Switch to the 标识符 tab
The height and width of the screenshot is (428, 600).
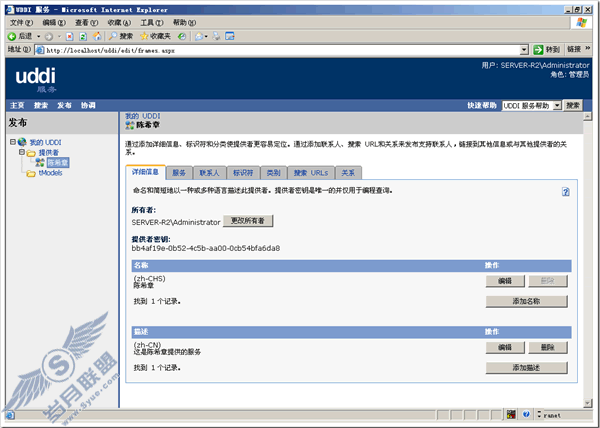(243, 173)
